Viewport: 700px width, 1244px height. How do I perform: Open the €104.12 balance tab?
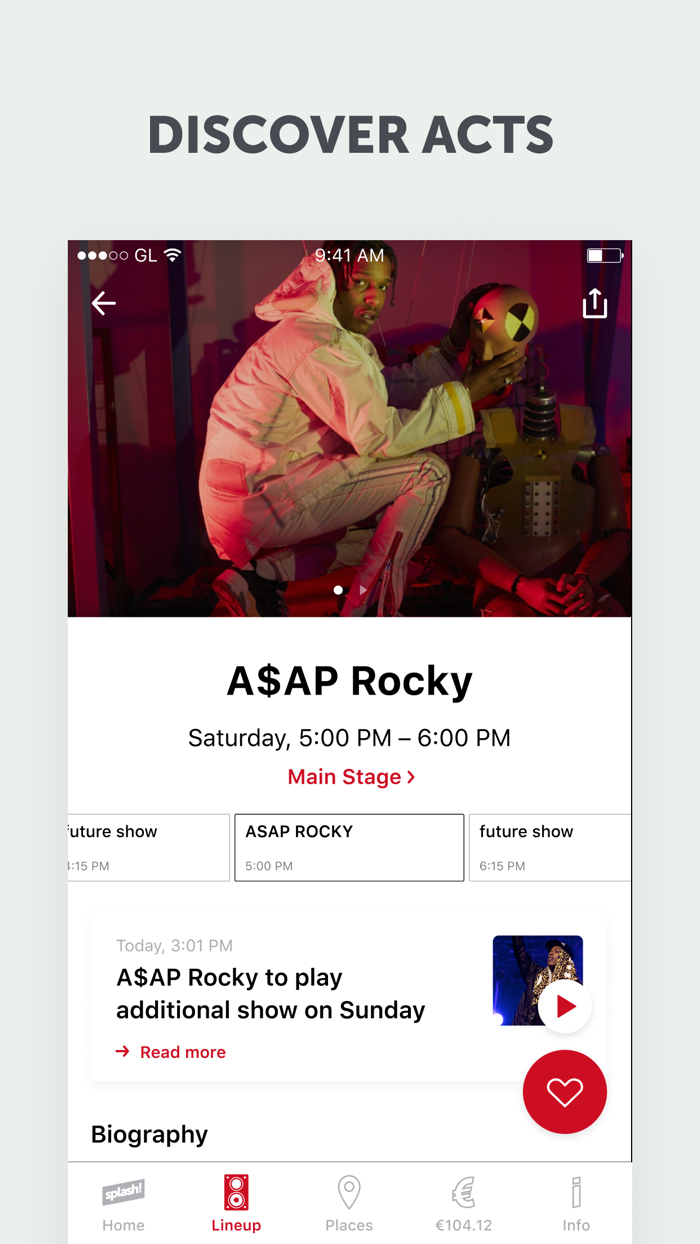coord(462,1205)
